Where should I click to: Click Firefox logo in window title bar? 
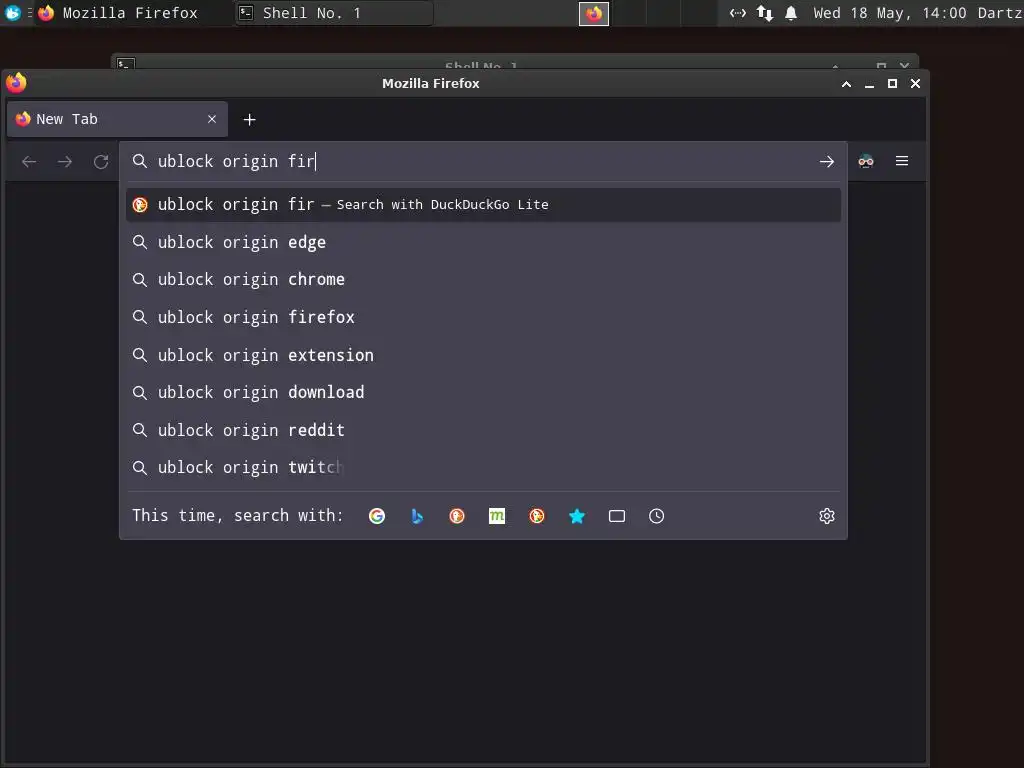(x=16, y=83)
